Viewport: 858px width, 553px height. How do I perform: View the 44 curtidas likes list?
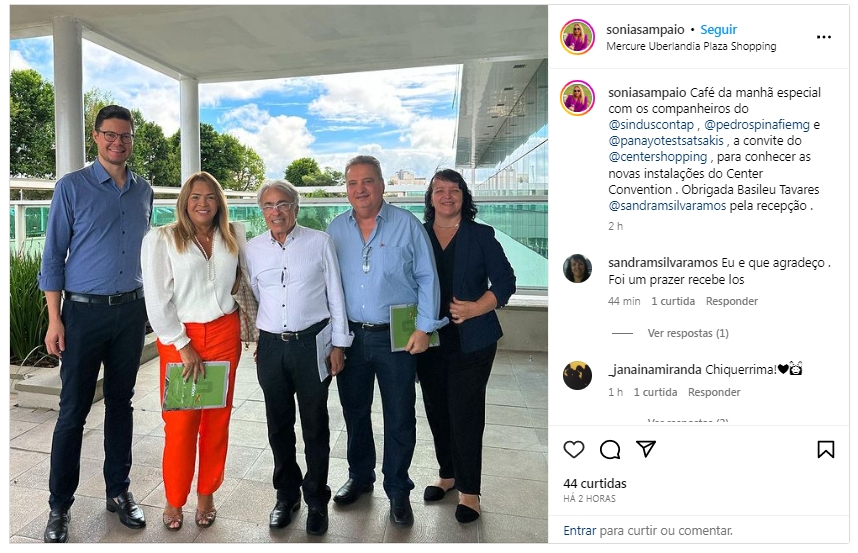595,484
